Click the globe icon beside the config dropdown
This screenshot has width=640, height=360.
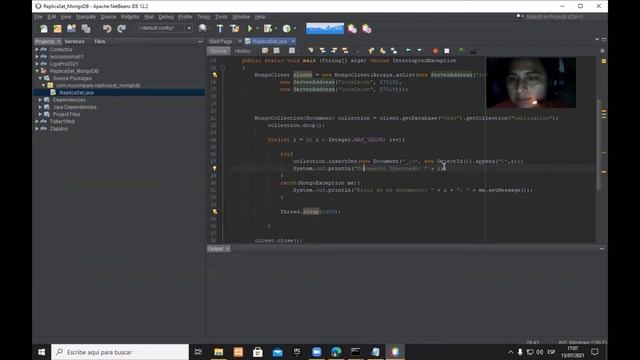(x=202, y=28)
